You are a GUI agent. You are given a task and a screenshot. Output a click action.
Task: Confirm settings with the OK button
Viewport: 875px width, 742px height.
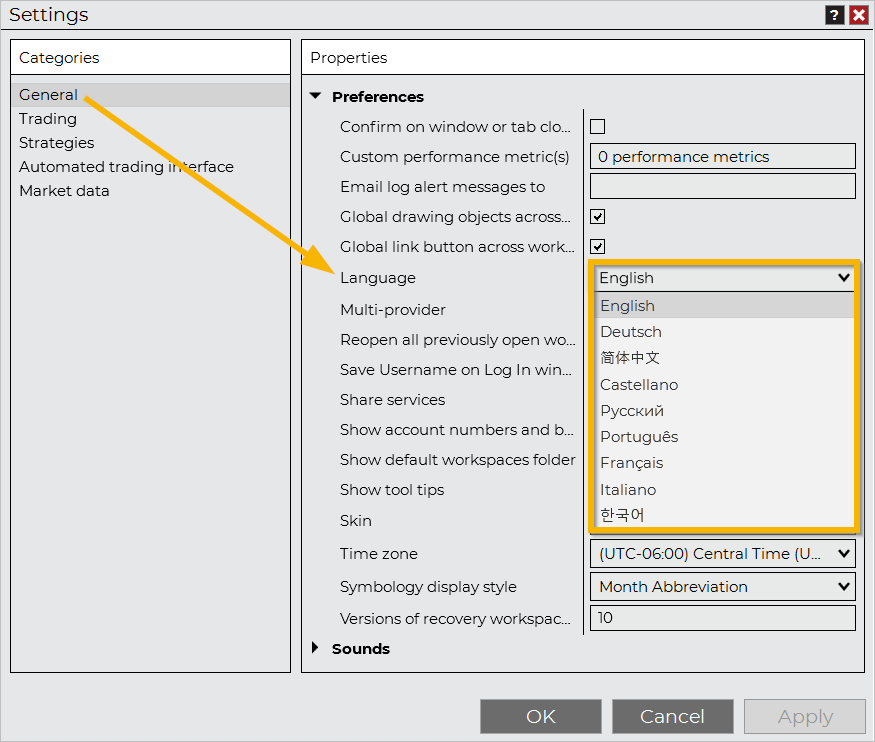click(541, 716)
